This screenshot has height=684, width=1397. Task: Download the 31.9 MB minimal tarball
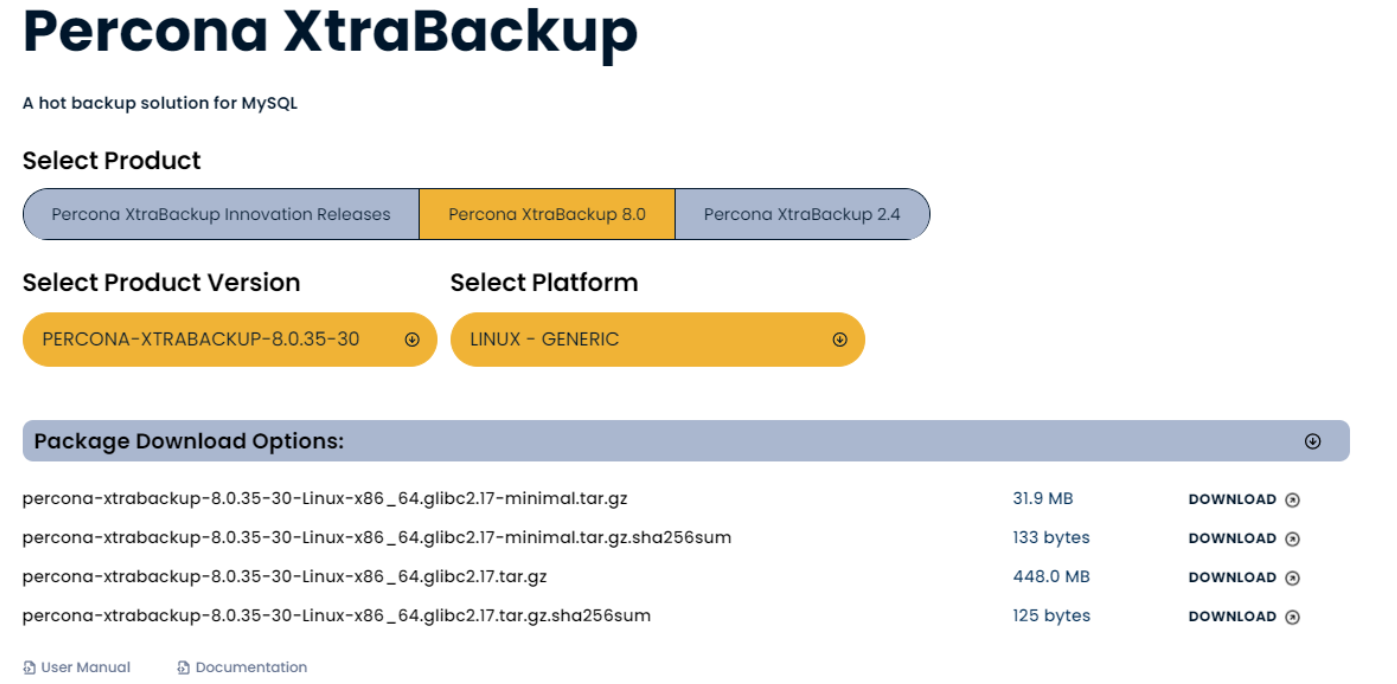[x=1232, y=500]
